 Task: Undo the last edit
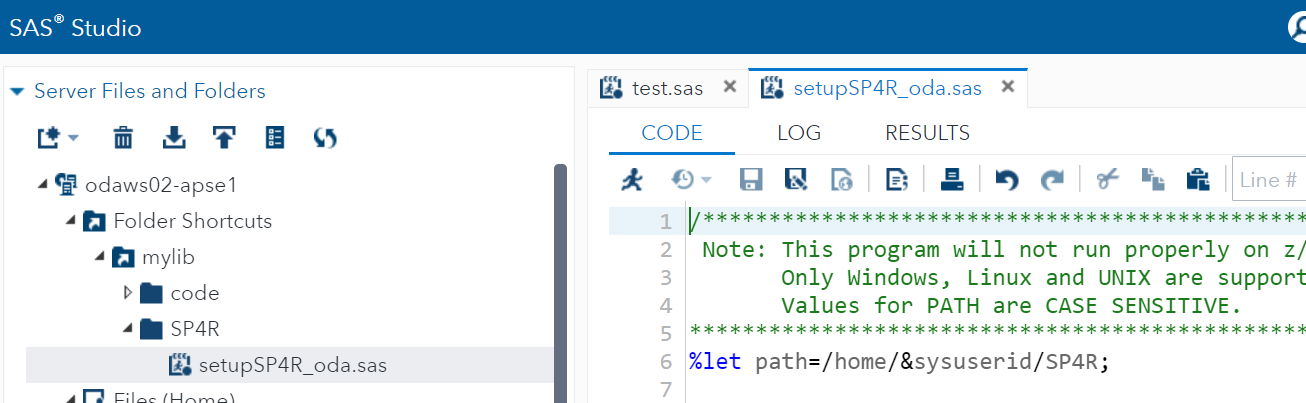point(1006,180)
